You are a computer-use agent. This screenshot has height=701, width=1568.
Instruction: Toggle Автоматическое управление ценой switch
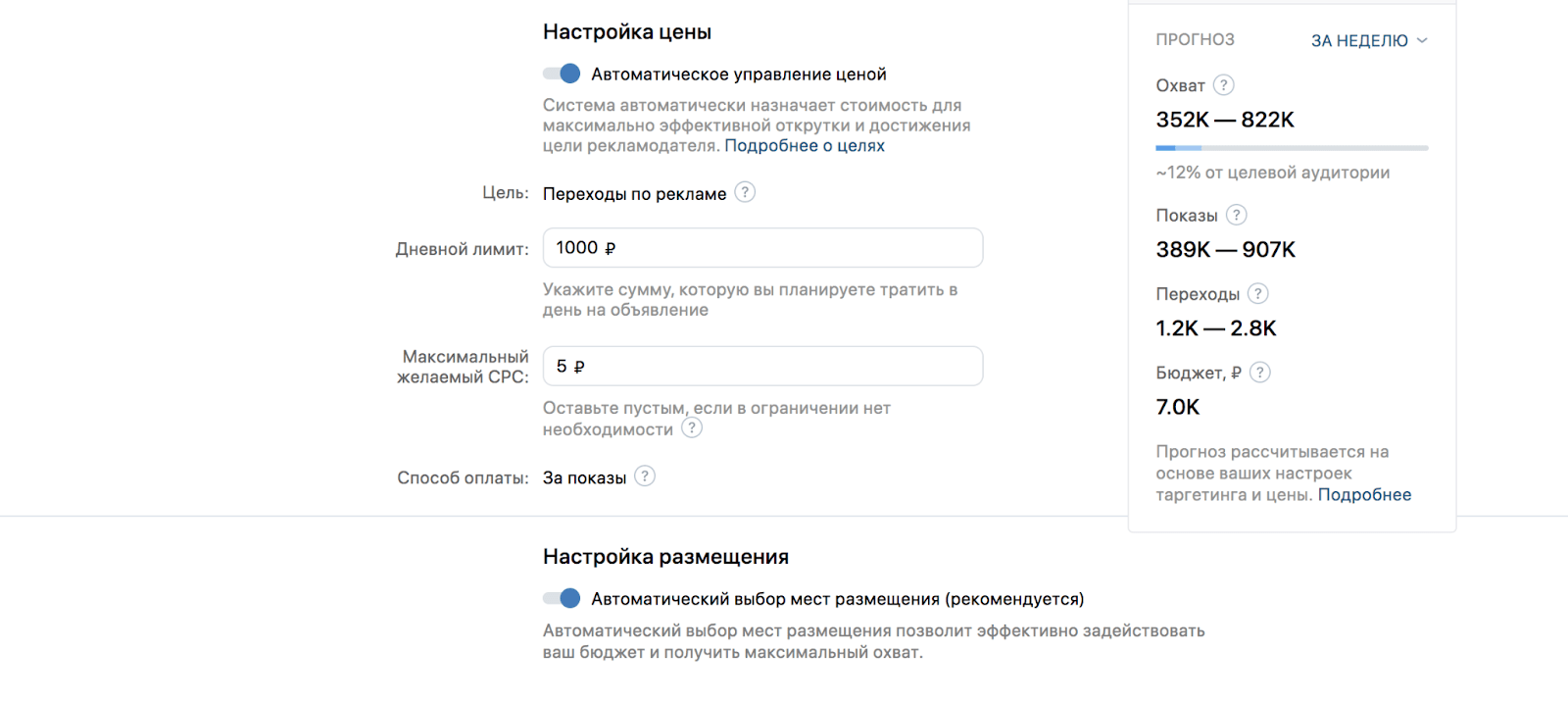(x=562, y=74)
